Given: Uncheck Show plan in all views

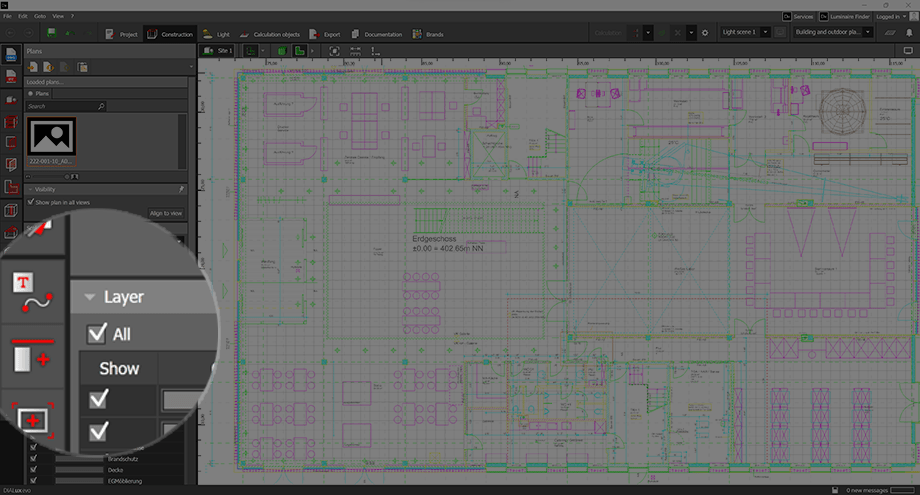Looking at the screenshot, I should [31, 201].
